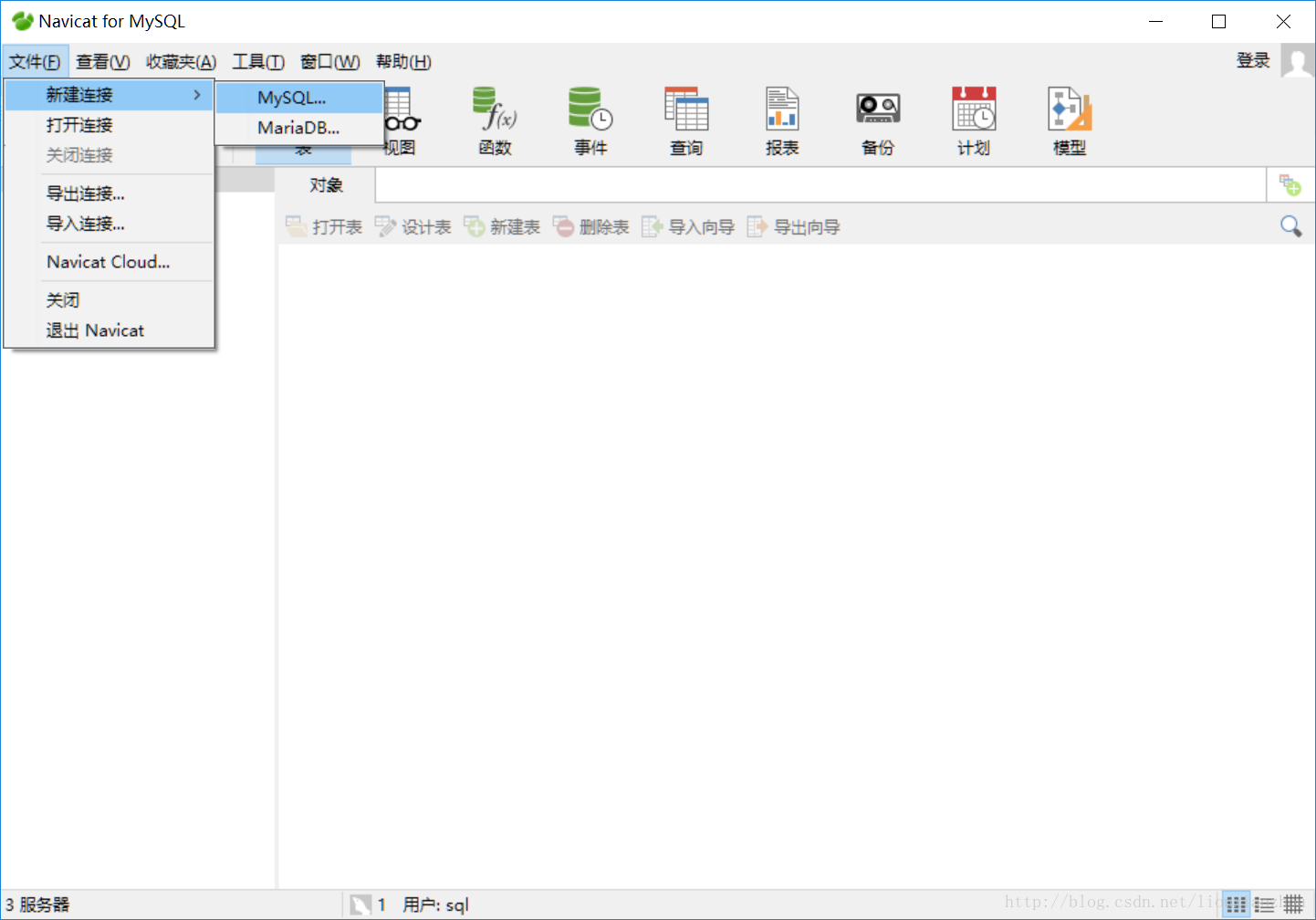This screenshot has height=920, width=1316.
Task: Open the 模型 (Model) toolbar icon
Action: (1070, 121)
